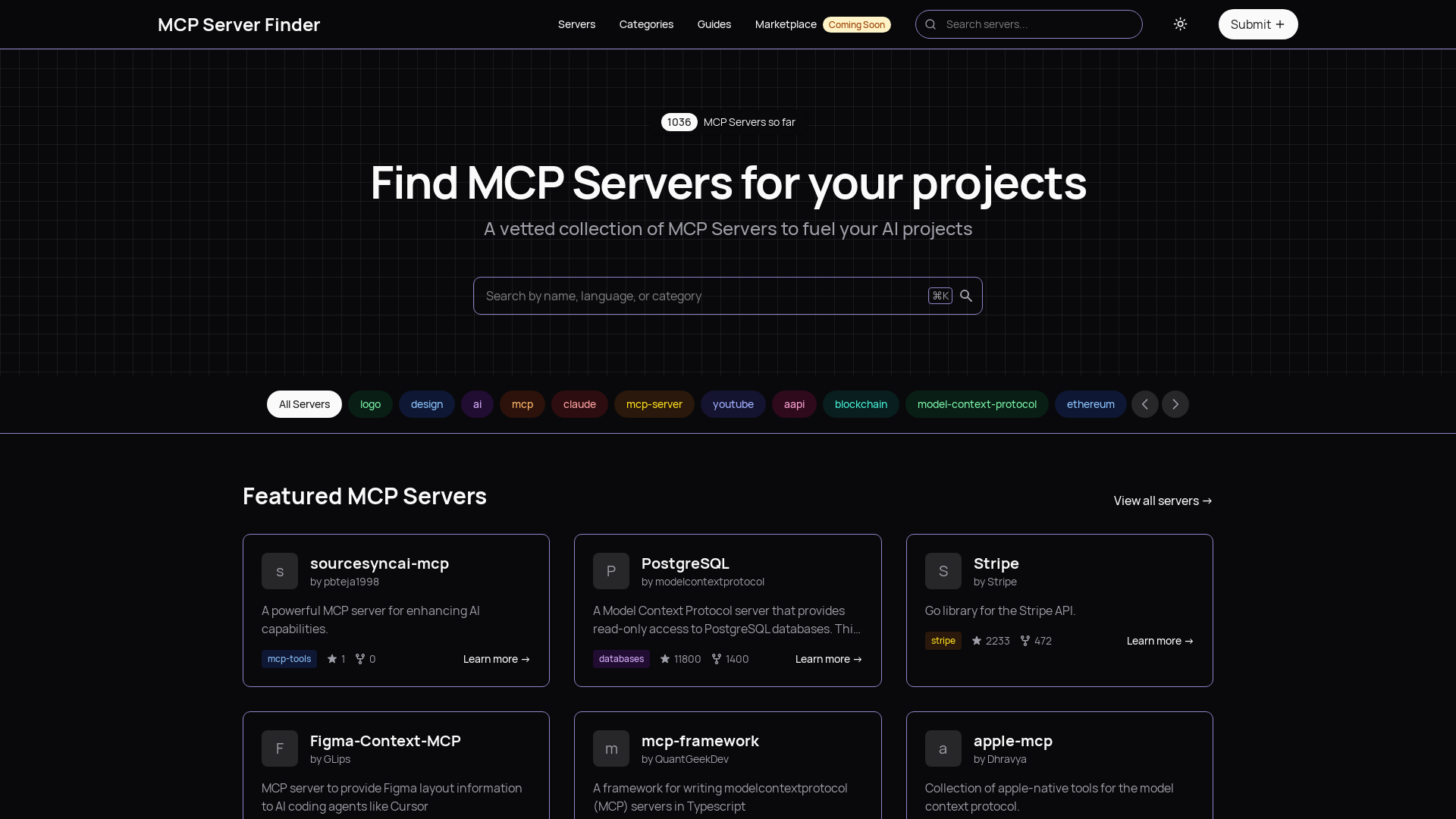Open the sourcesyncai-mcp title
The image size is (1456, 819).
(x=379, y=563)
